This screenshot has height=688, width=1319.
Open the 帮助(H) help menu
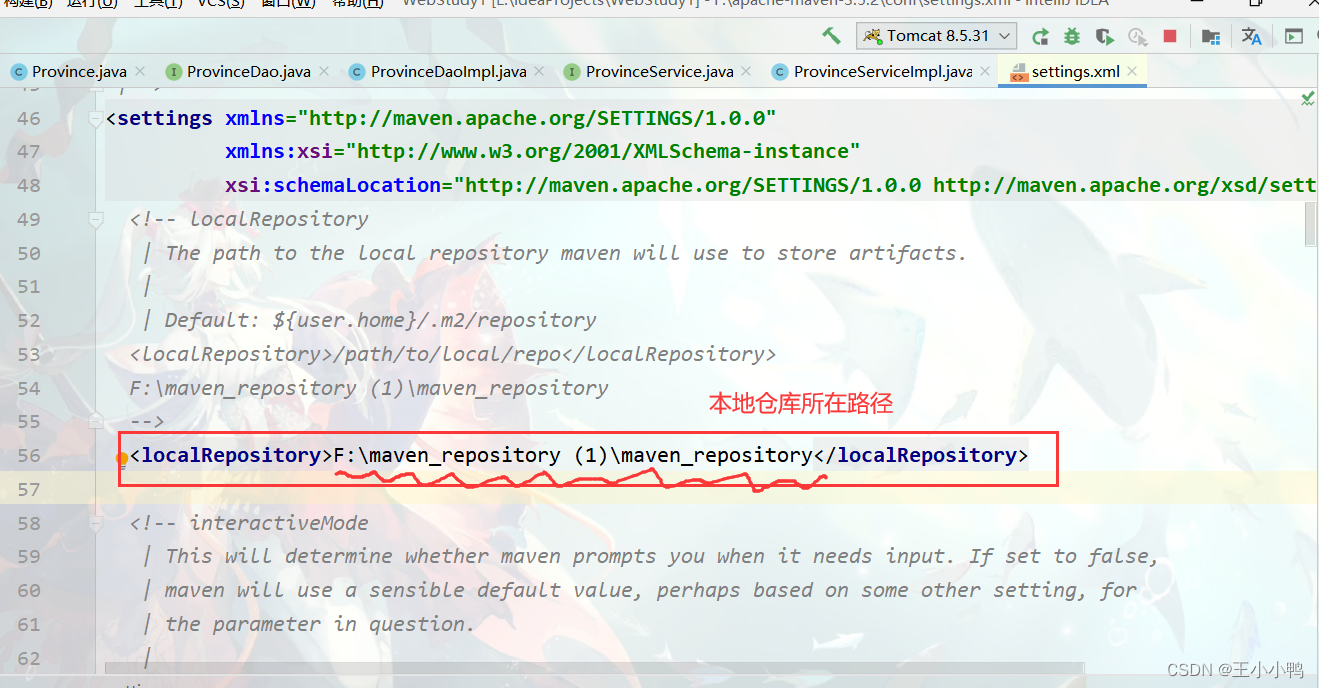point(357,4)
